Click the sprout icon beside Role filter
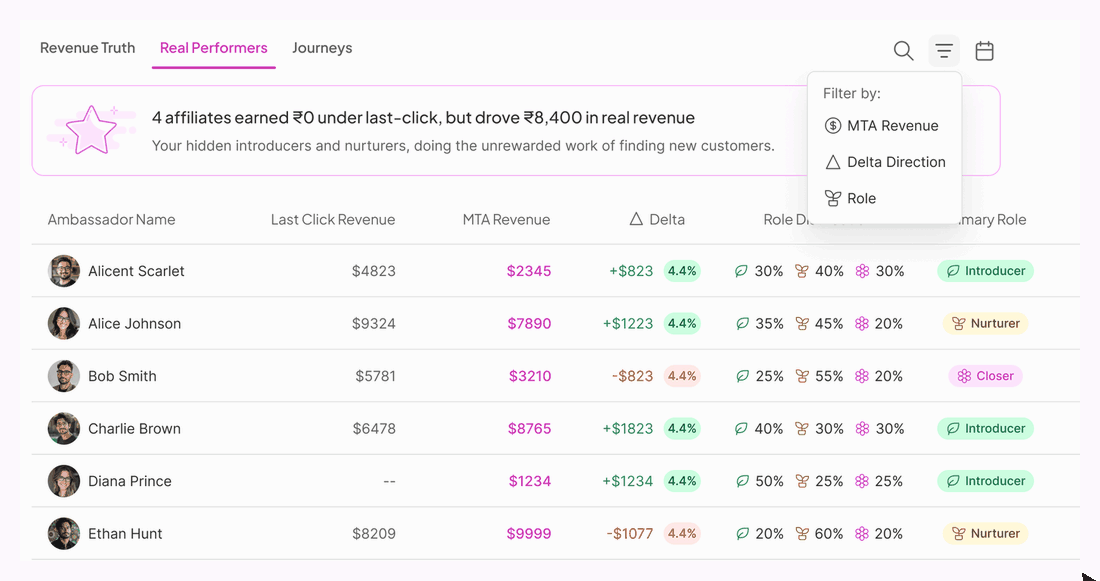This screenshot has height=581, width=1100. (x=833, y=199)
